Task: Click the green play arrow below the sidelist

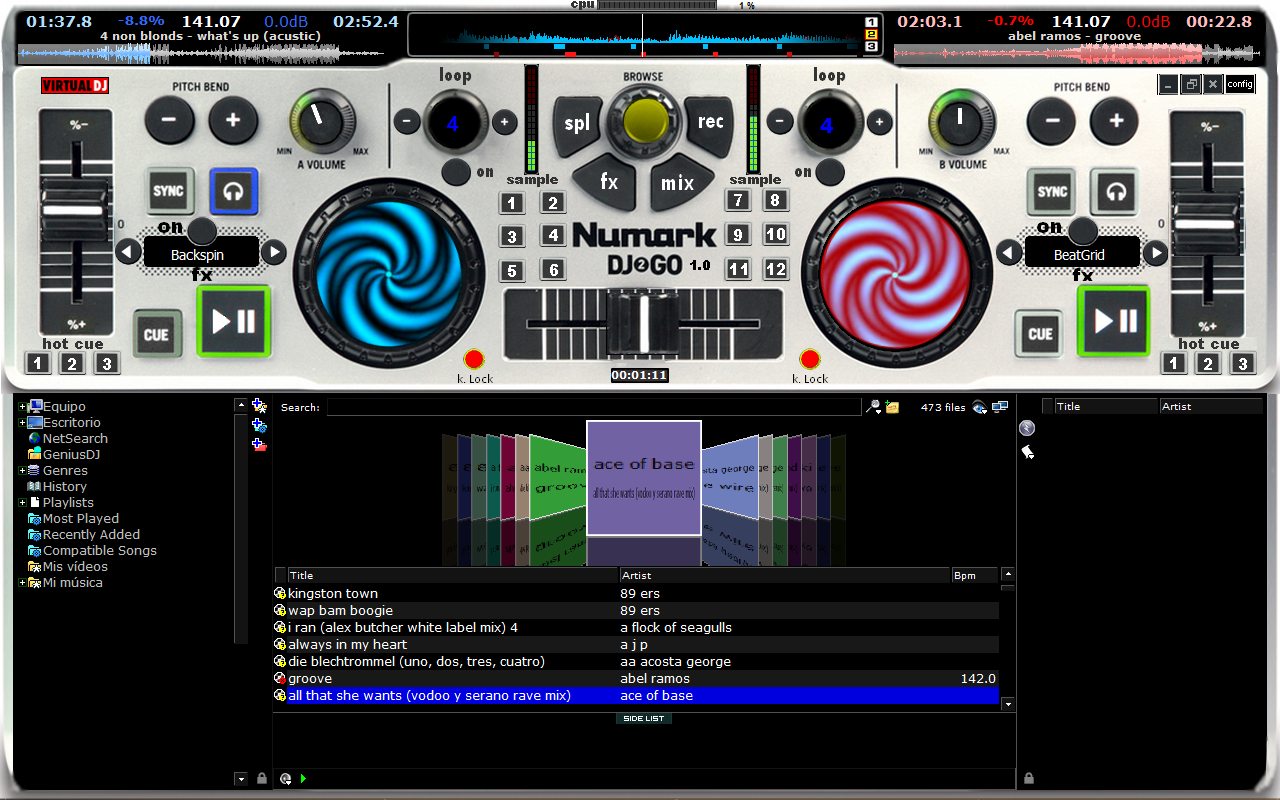Action: 303,778
